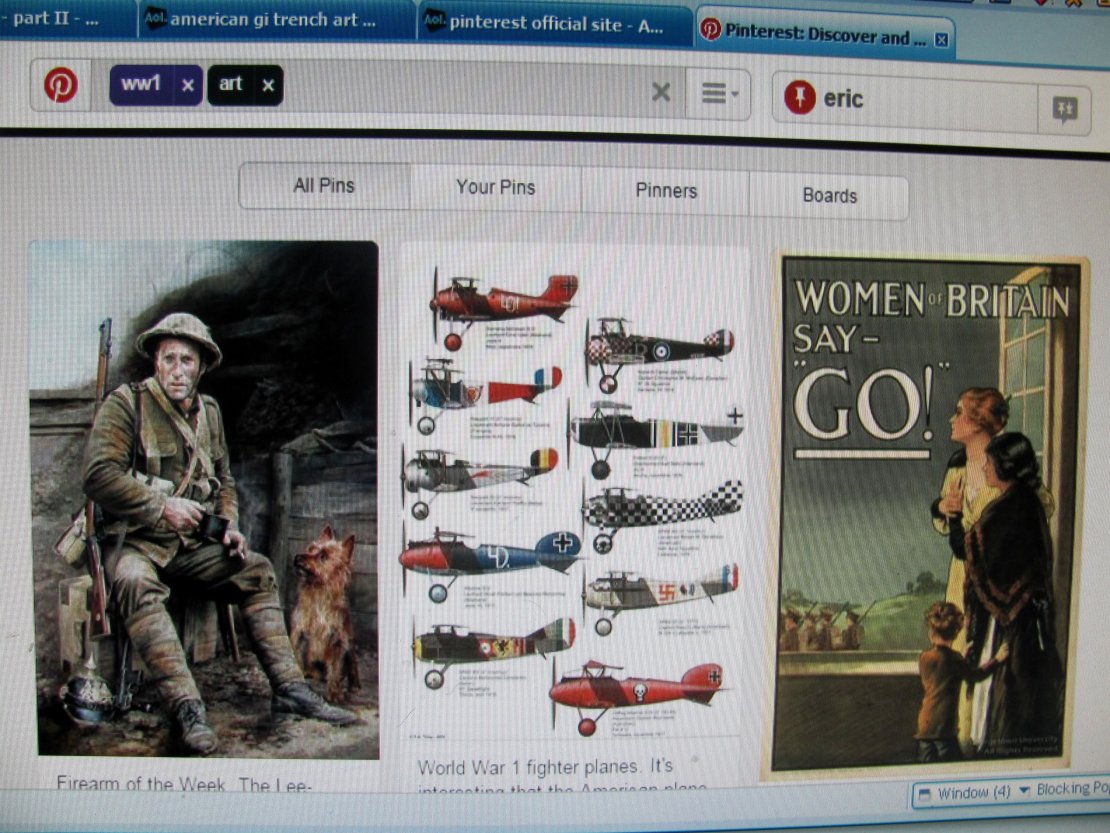This screenshot has width=1110, height=833.
Task: Open the categories menu dropdown
Action: [x=719, y=93]
